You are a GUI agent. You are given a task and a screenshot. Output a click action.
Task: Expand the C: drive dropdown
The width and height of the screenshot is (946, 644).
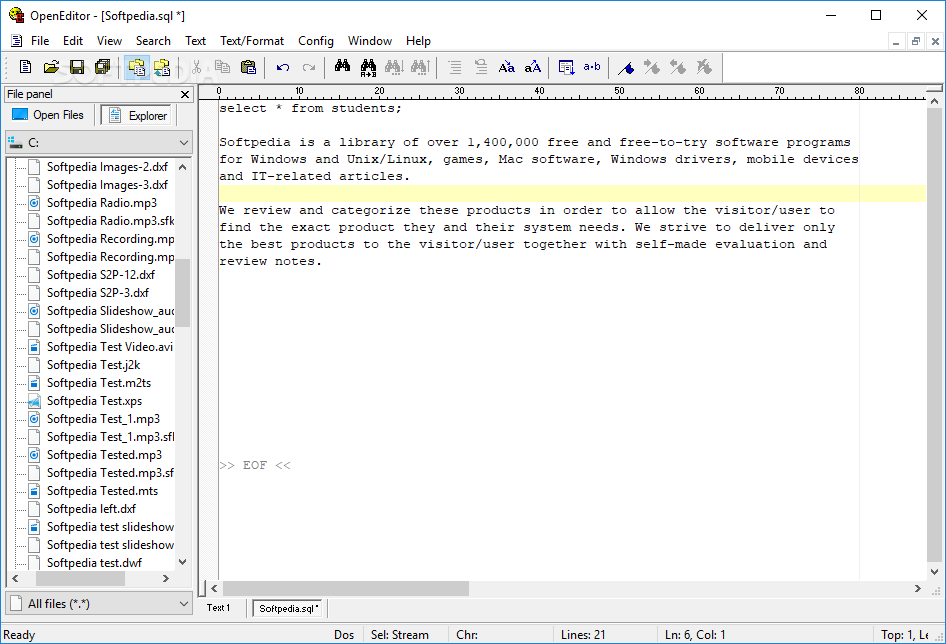tap(99, 143)
